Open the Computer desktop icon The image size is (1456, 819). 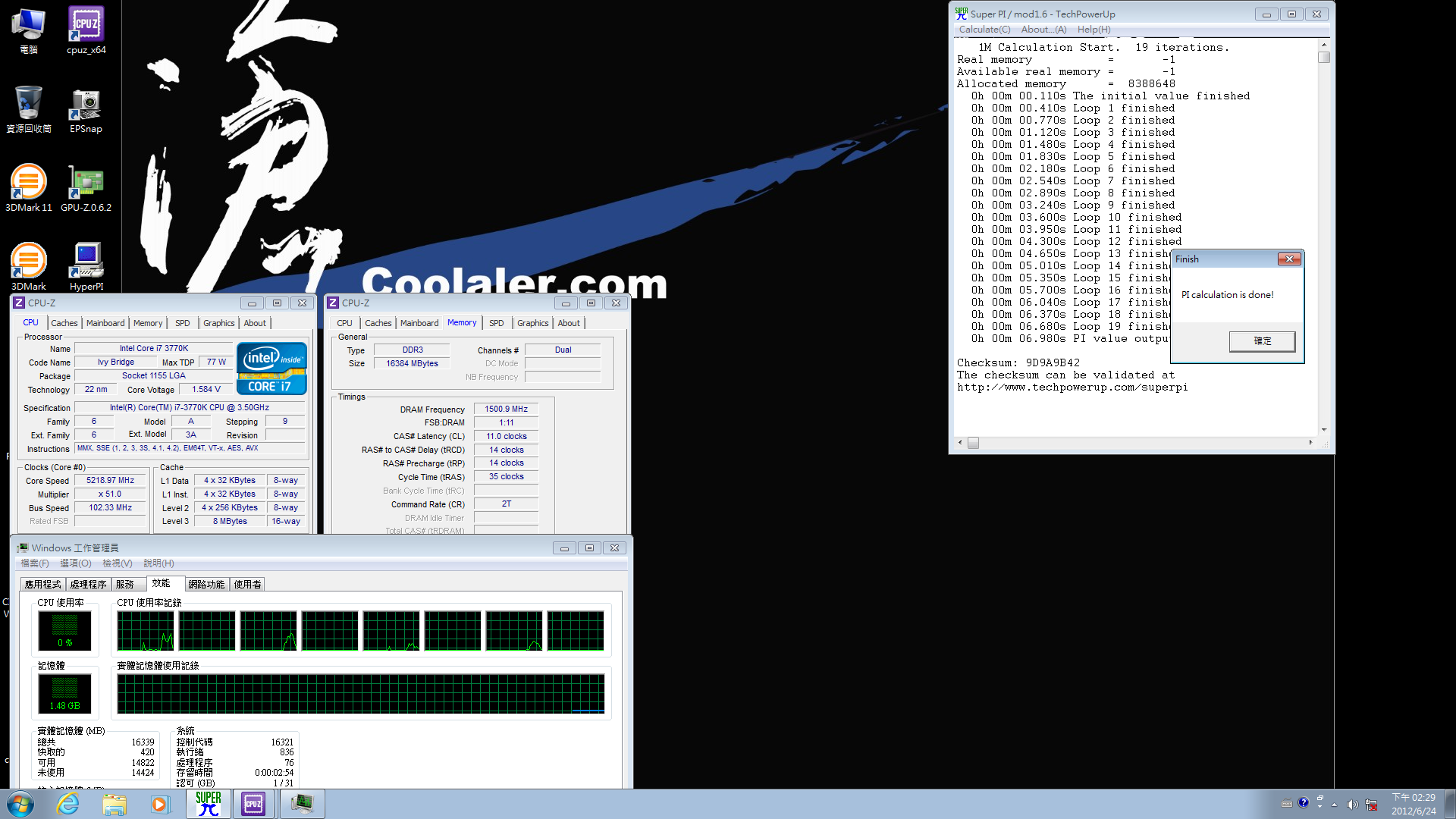28,30
